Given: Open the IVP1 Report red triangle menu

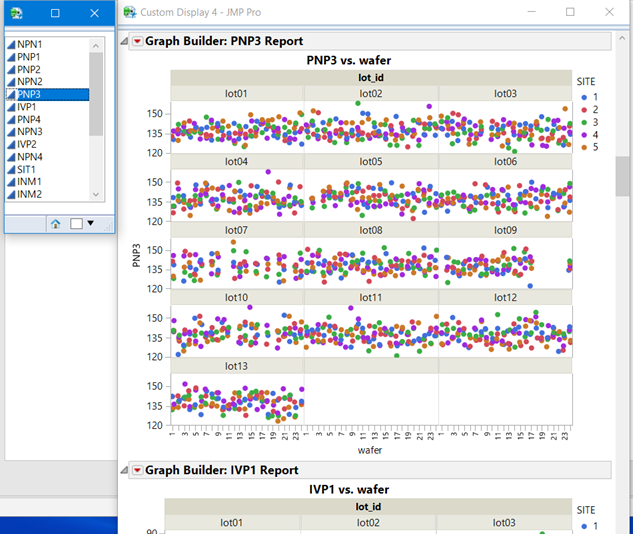Looking at the screenshot, I should coord(138,470).
